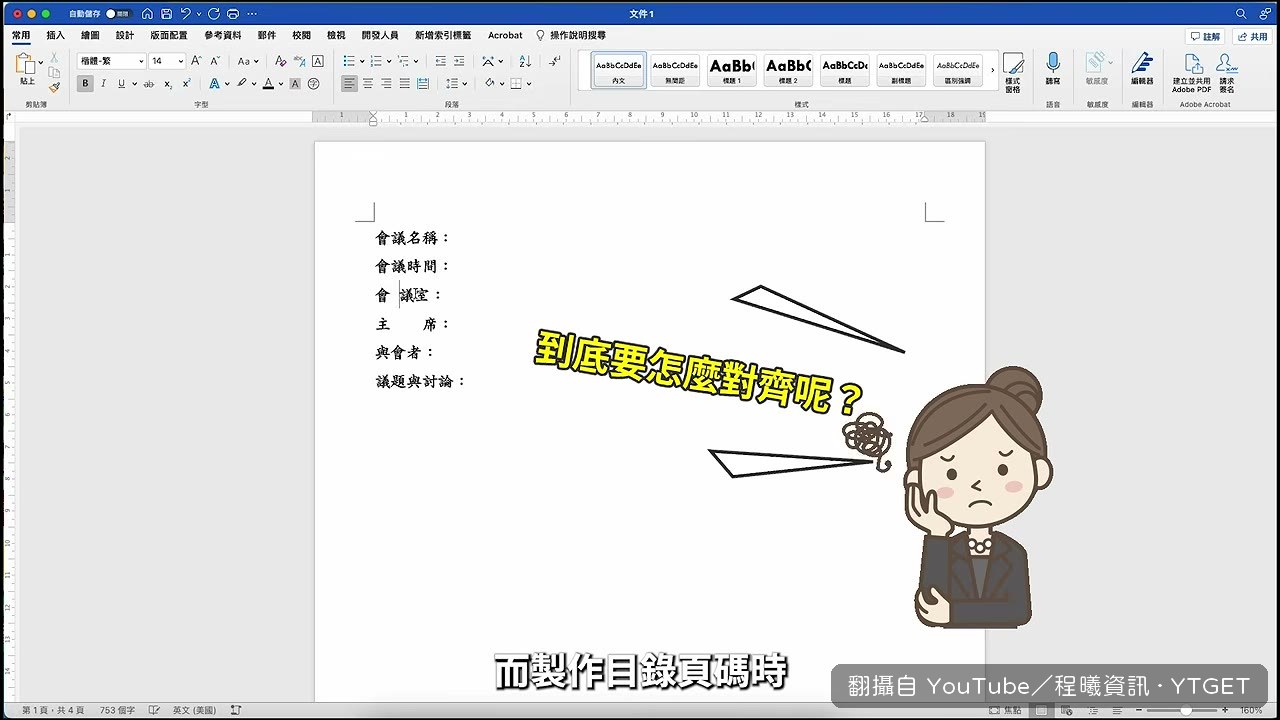Create and share Adobe PDF
This screenshot has height=720, width=1280.
pos(1192,73)
